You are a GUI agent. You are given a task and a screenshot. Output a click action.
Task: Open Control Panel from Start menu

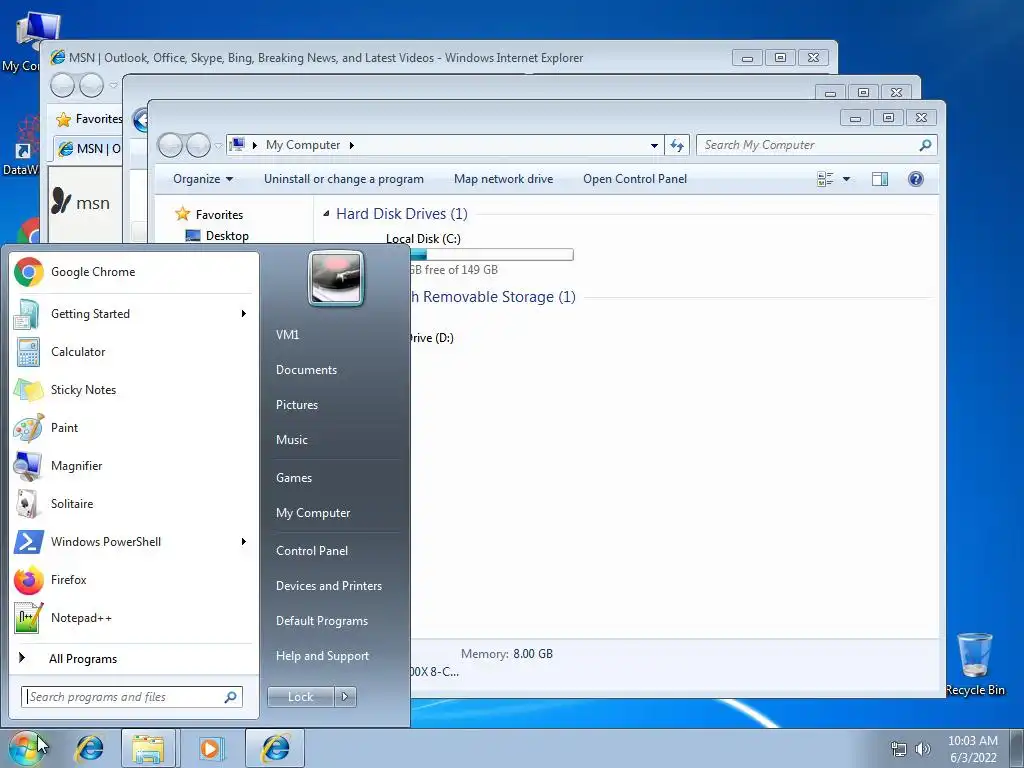pos(312,551)
